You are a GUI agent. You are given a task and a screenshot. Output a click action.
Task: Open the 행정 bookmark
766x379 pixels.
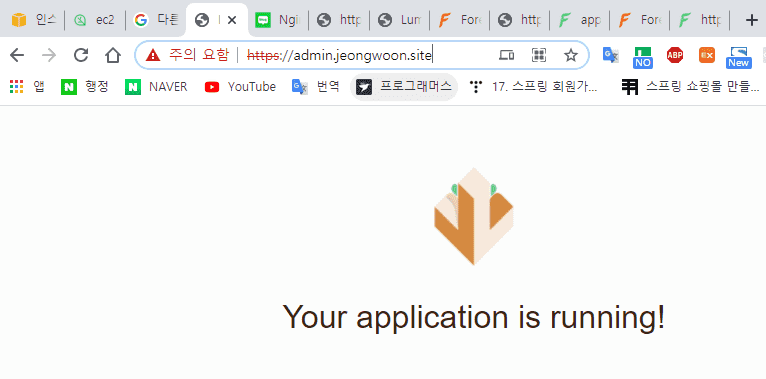point(85,87)
